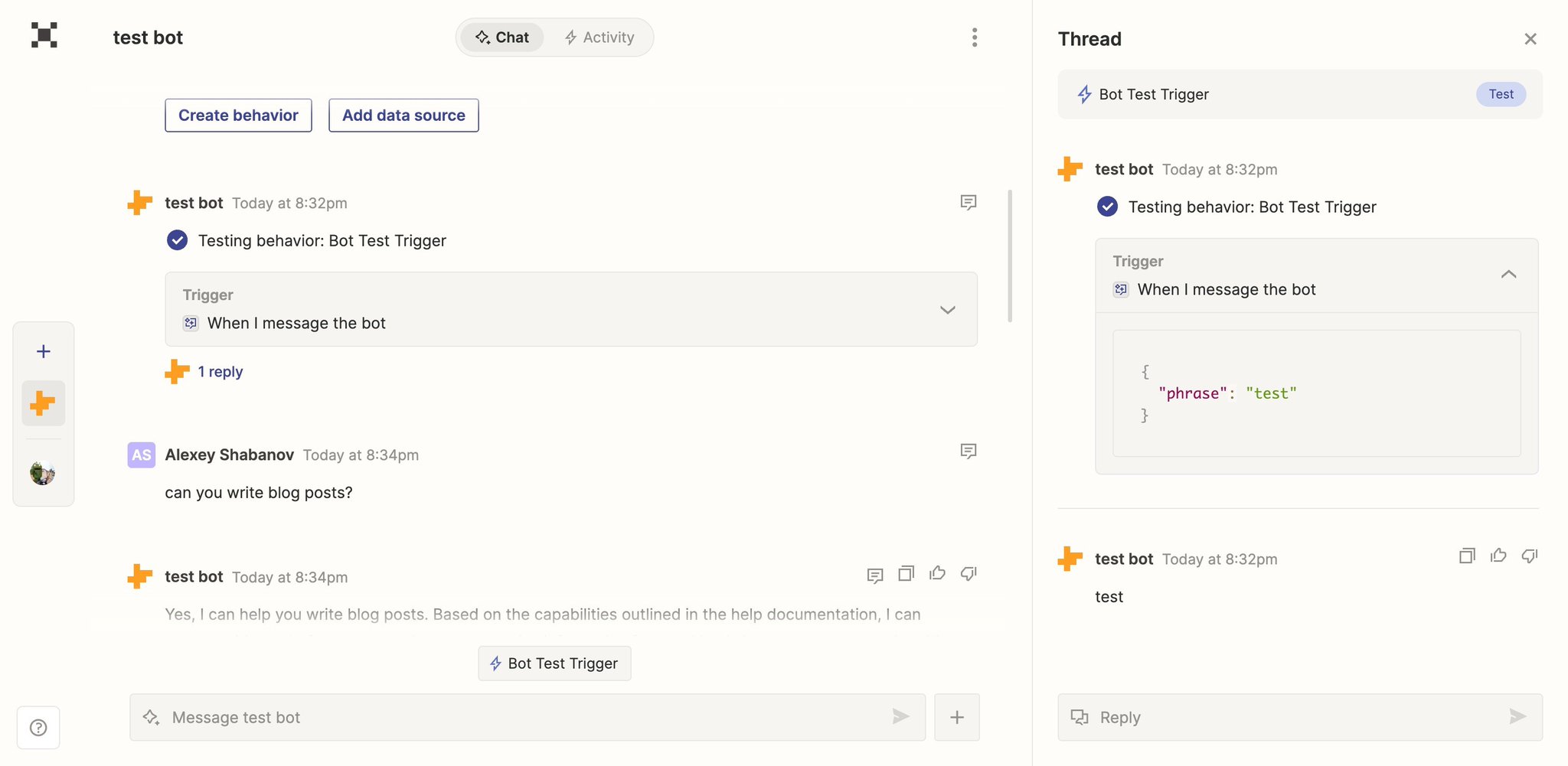Thumbs down the thread reply 'test'

pyautogui.click(x=1530, y=556)
